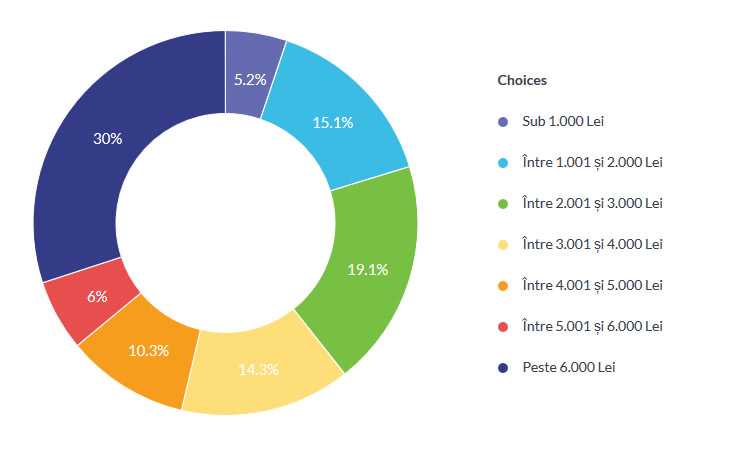Click the 14.3% yellow donut slice
Screen dimensions: 732x452
click(258, 368)
